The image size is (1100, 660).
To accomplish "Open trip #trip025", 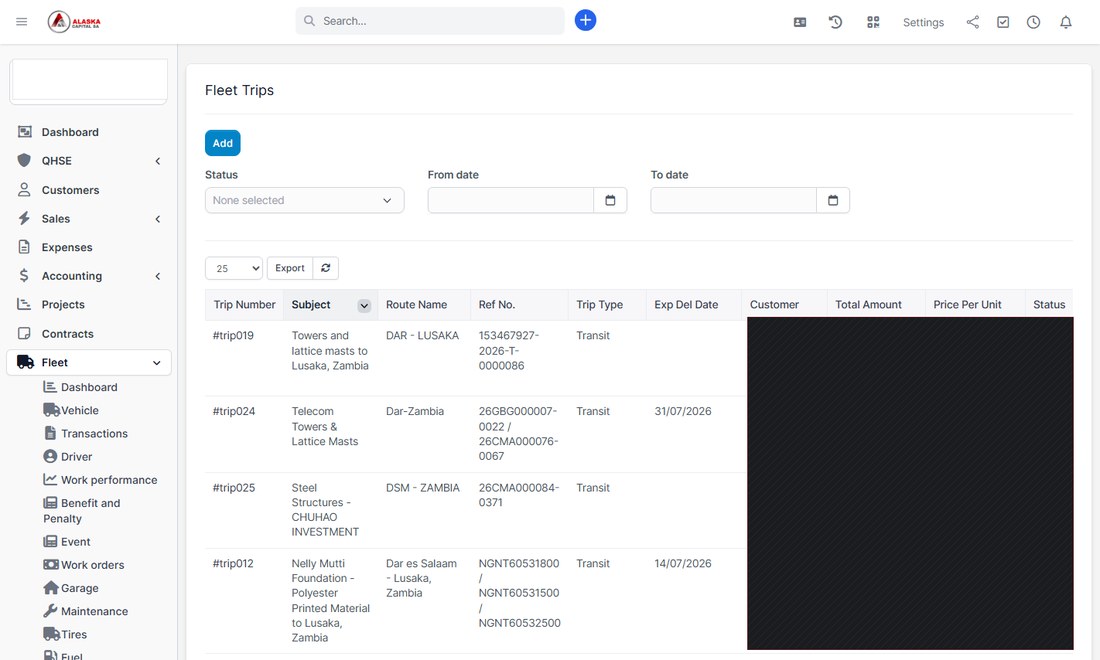I will (x=234, y=487).
